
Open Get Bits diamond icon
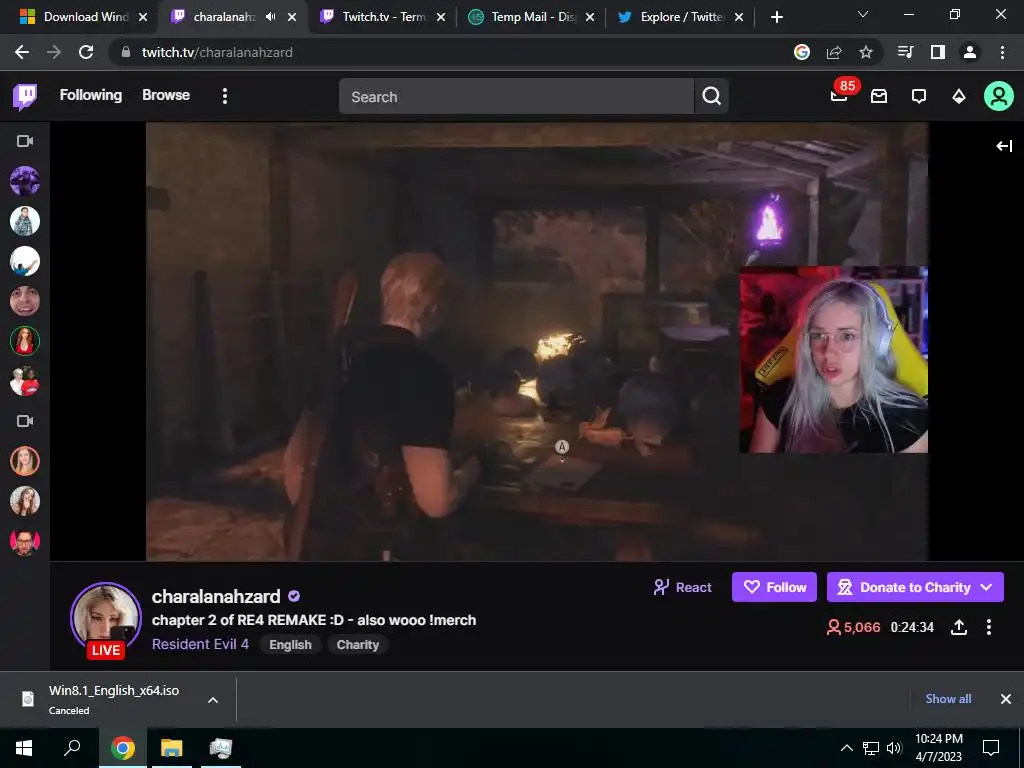959,96
